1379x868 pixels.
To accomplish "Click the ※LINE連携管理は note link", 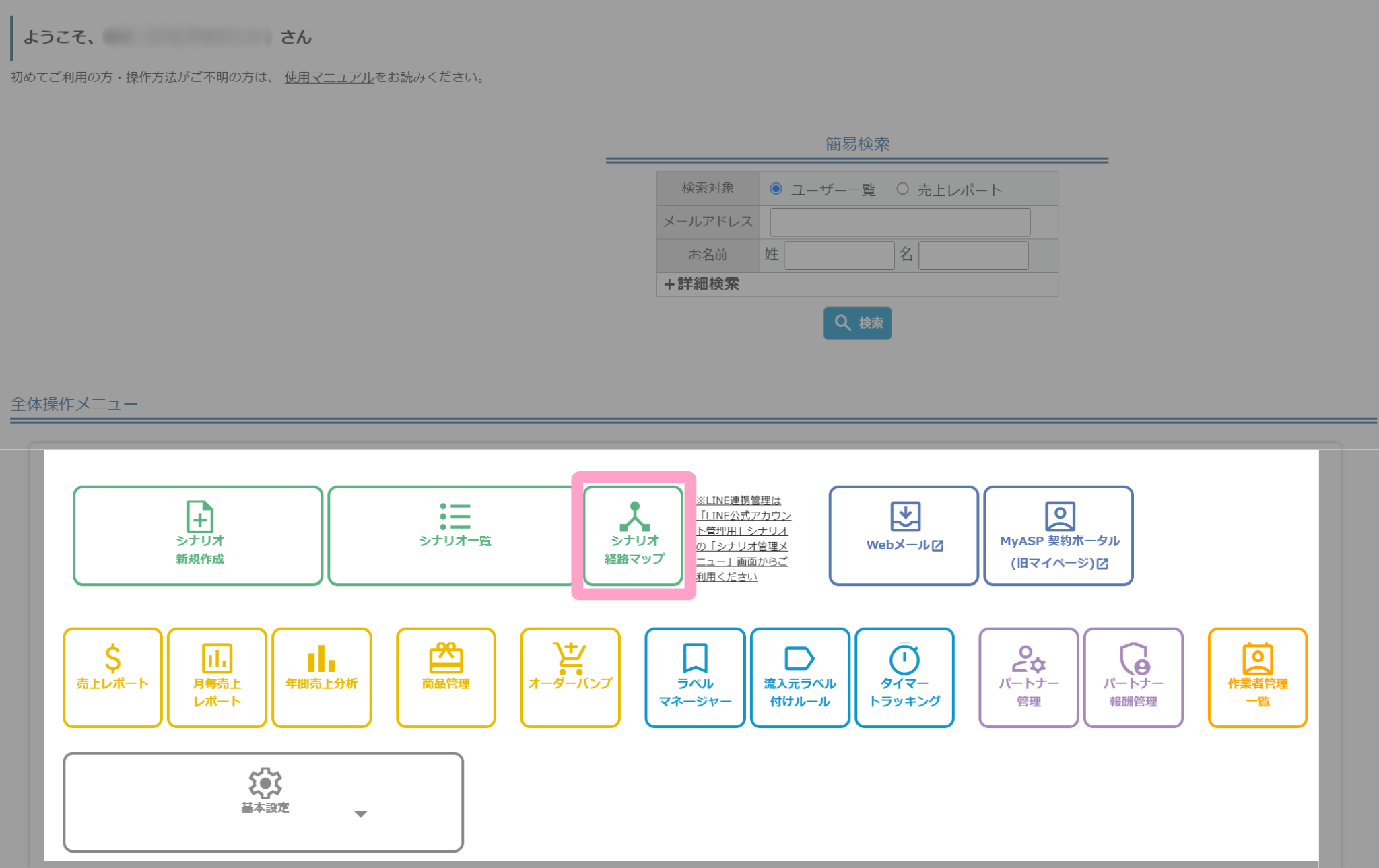I will click(742, 538).
